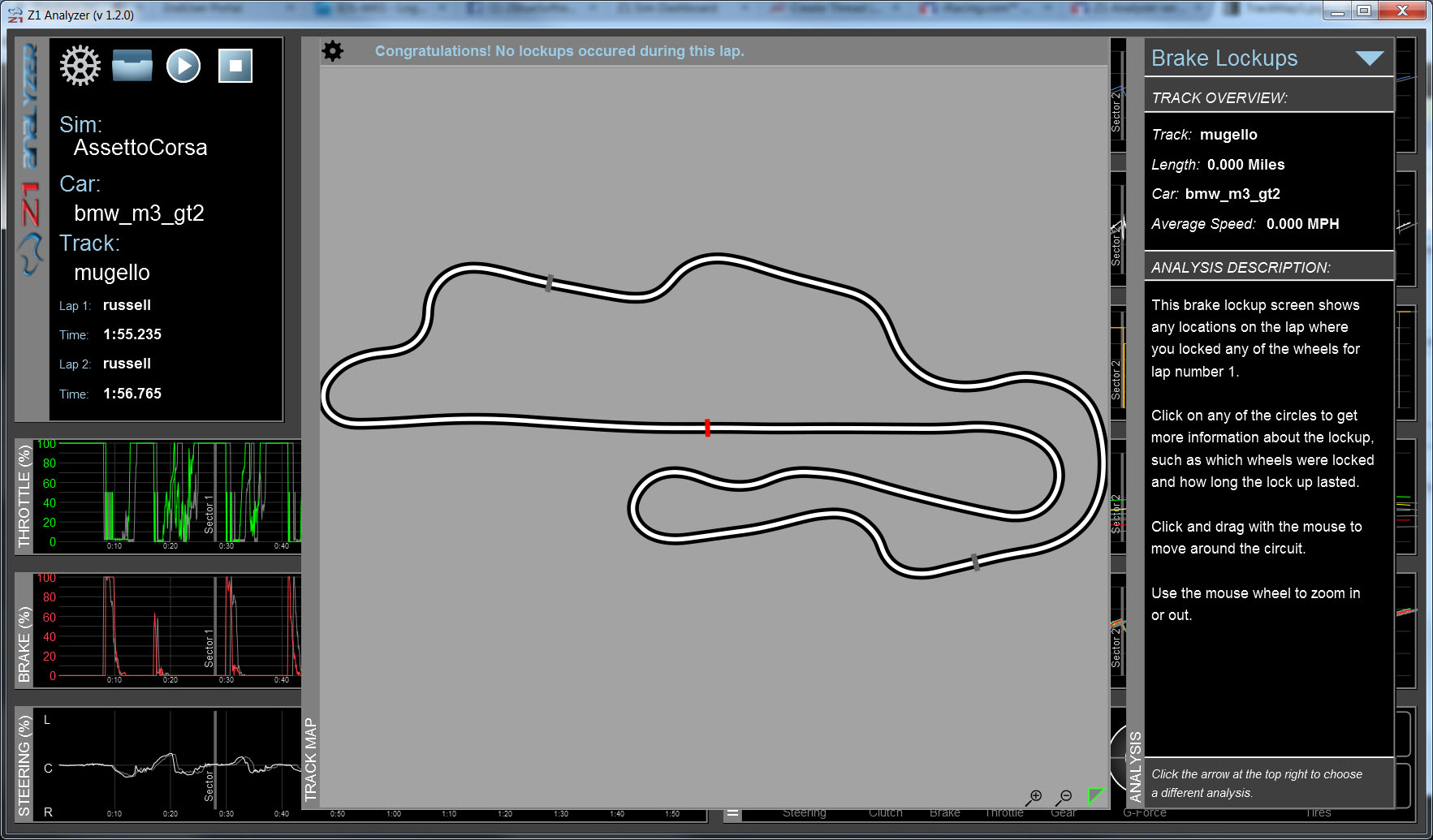
Task: Click the Z1 Analyzer logo strip
Action: [30, 159]
